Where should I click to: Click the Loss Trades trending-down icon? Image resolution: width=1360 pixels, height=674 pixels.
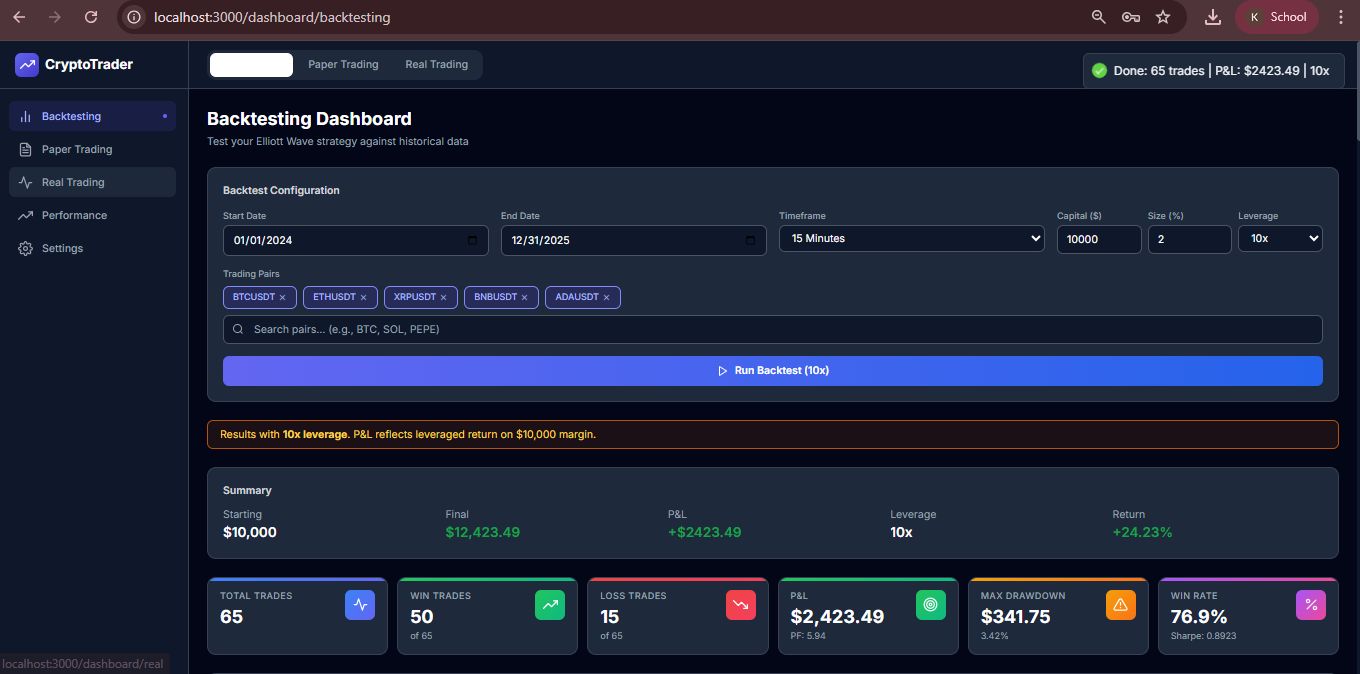point(740,605)
